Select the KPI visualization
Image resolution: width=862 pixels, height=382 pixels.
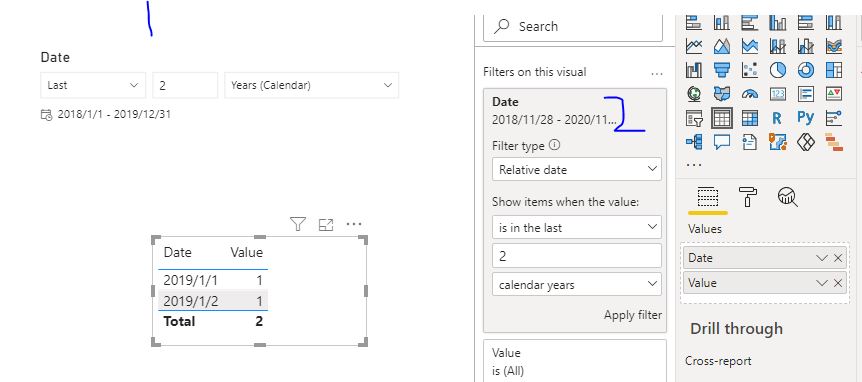tap(834, 94)
